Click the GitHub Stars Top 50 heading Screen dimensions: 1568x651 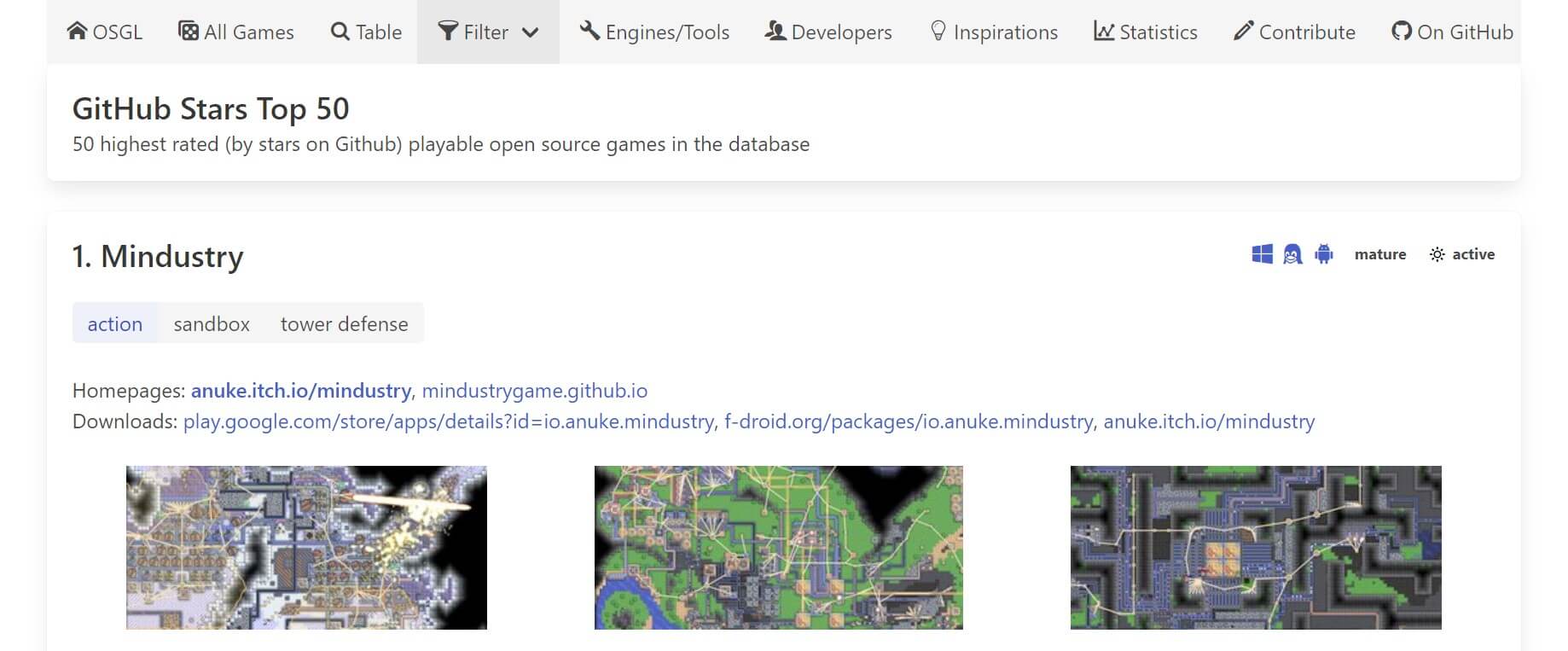coord(211,108)
